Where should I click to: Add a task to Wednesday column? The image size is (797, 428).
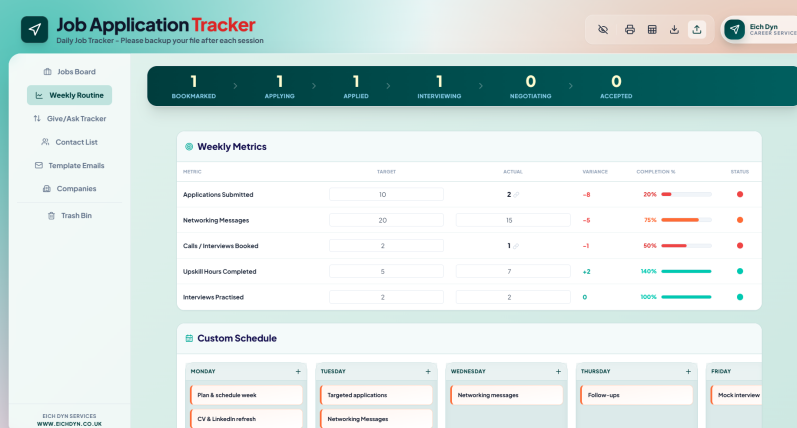click(x=558, y=372)
